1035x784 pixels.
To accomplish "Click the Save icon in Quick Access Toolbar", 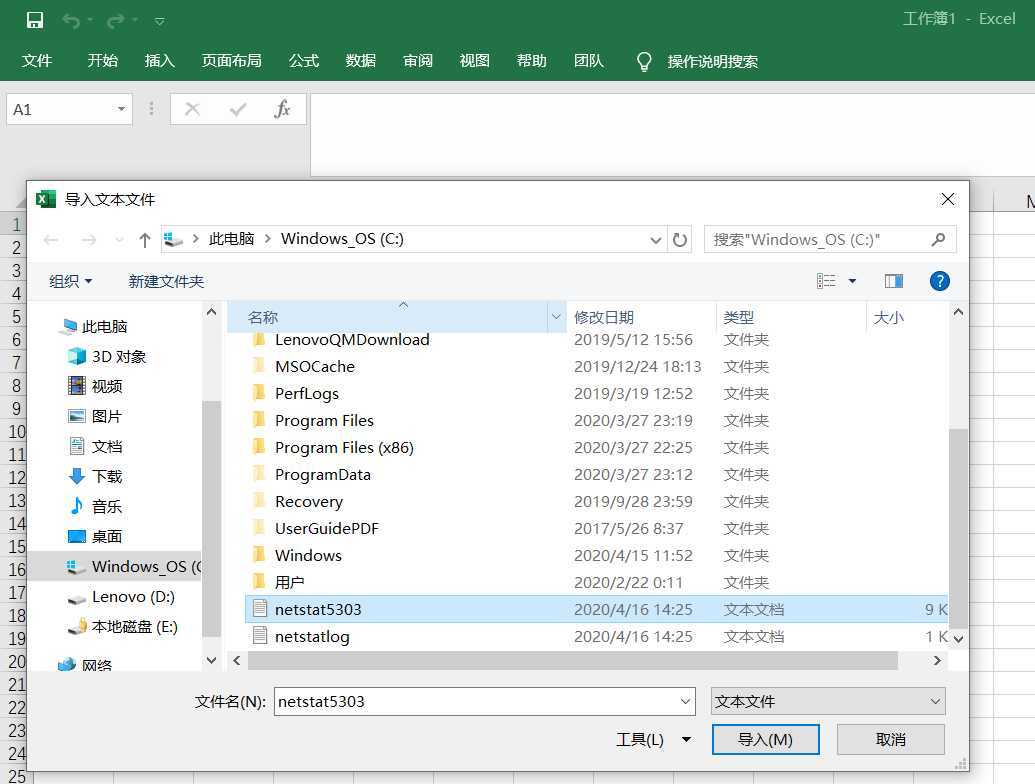I will pyautogui.click(x=35, y=18).
